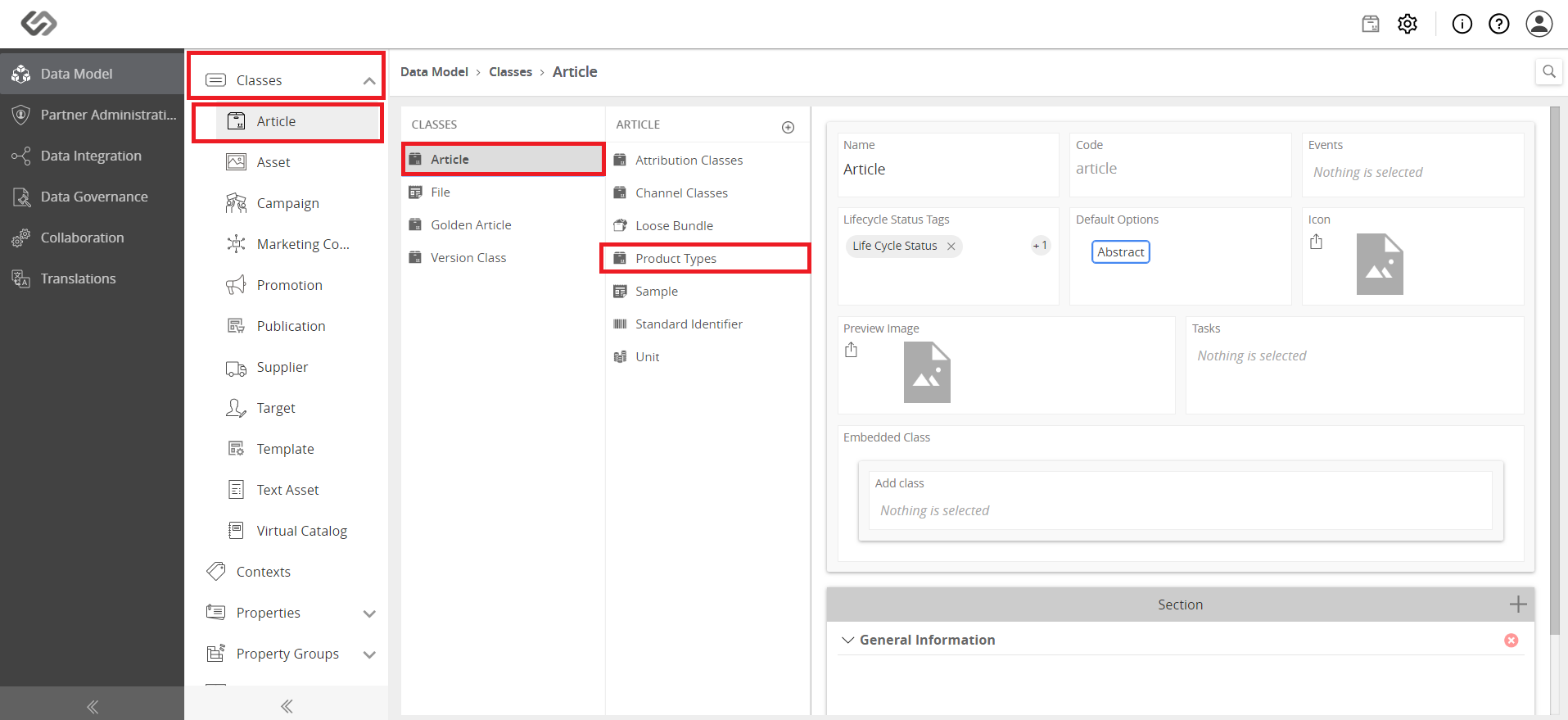Select File in the CLASSES column
The height and width of the screenshot is (720, 1568).
503,192
